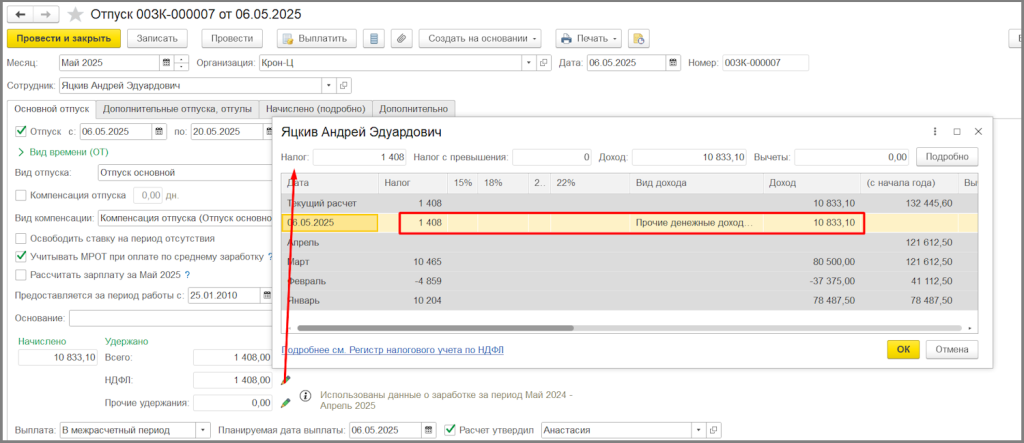The image size is (1024, 443).
Task: Click Подробно button in dialog
Action: pyautogui.click(x=947, y=157)
